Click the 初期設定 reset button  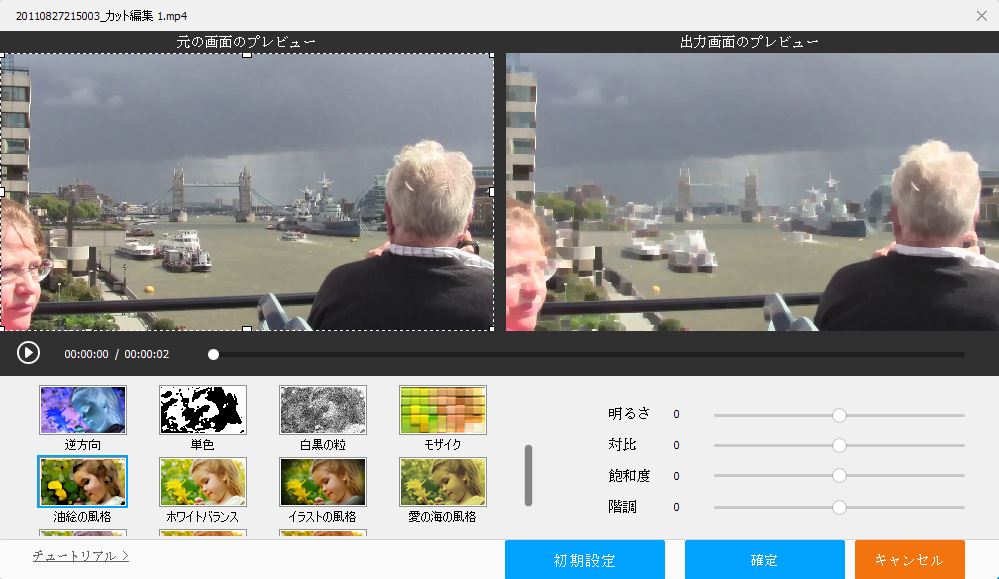click(585, 560)
